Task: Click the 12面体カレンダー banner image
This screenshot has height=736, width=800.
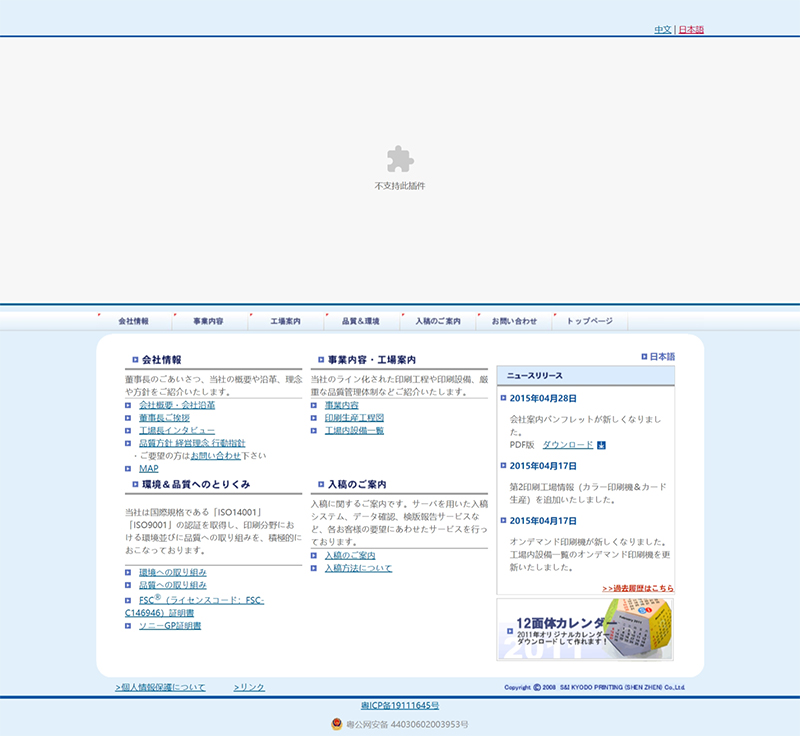Action: (585, 629)
